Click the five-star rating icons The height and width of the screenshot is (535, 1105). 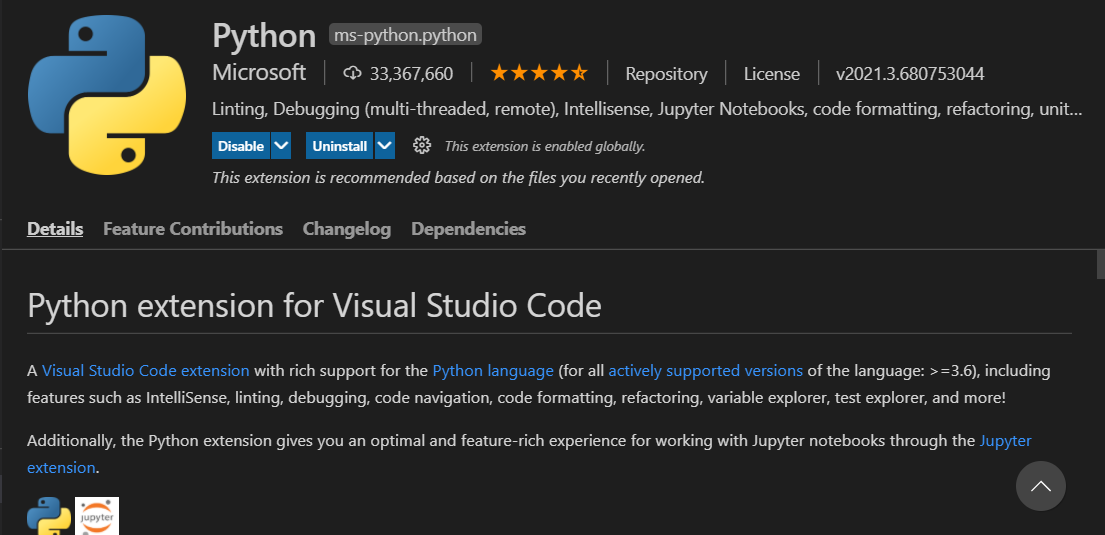(x=538, y=73)
